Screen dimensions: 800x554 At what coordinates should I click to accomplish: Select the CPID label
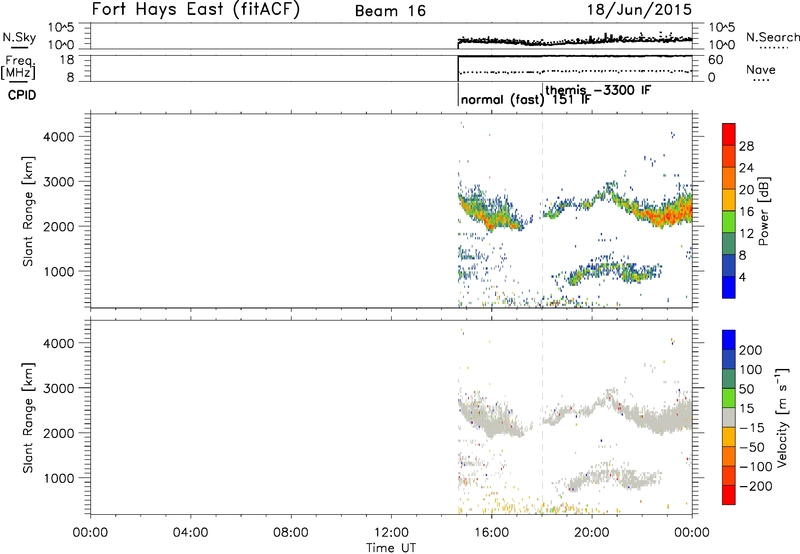(22, 95)
